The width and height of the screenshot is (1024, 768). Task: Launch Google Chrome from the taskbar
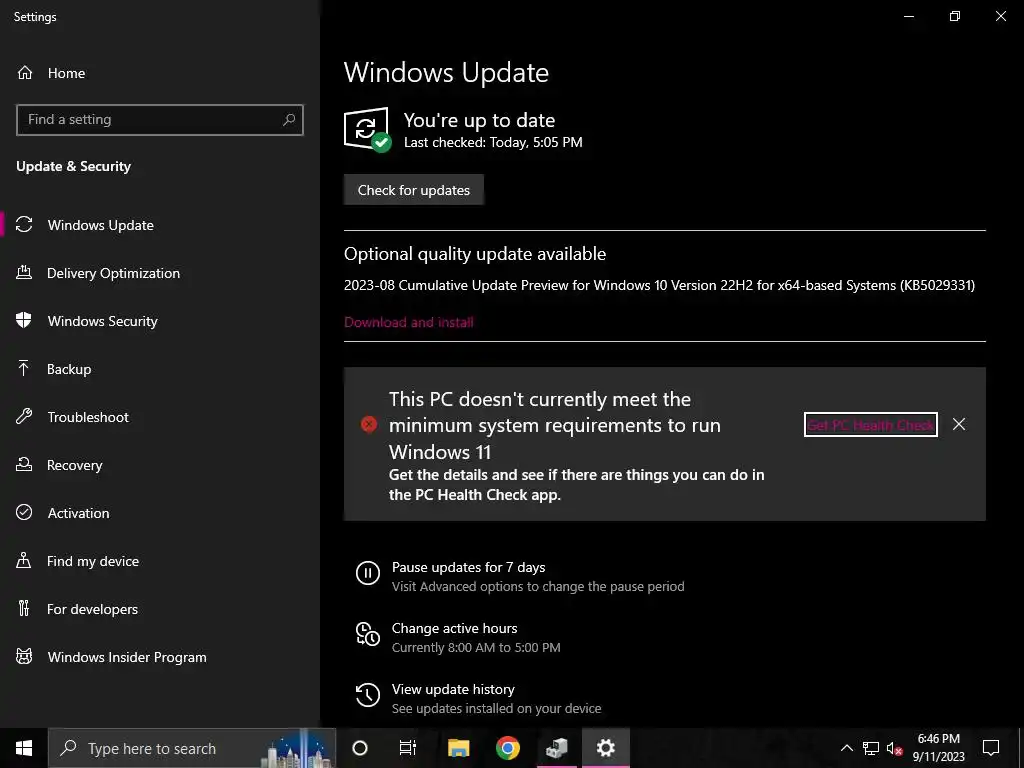(507, 748)
